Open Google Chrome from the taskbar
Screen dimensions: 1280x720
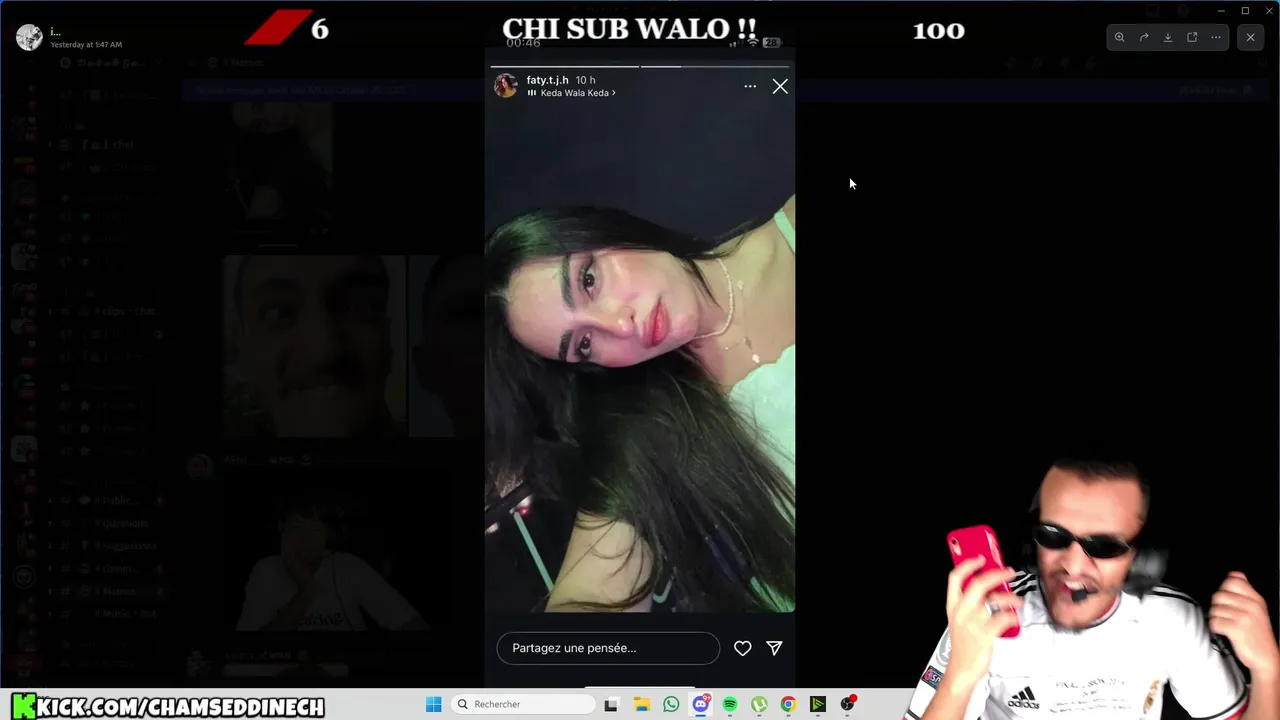(788, 704)
